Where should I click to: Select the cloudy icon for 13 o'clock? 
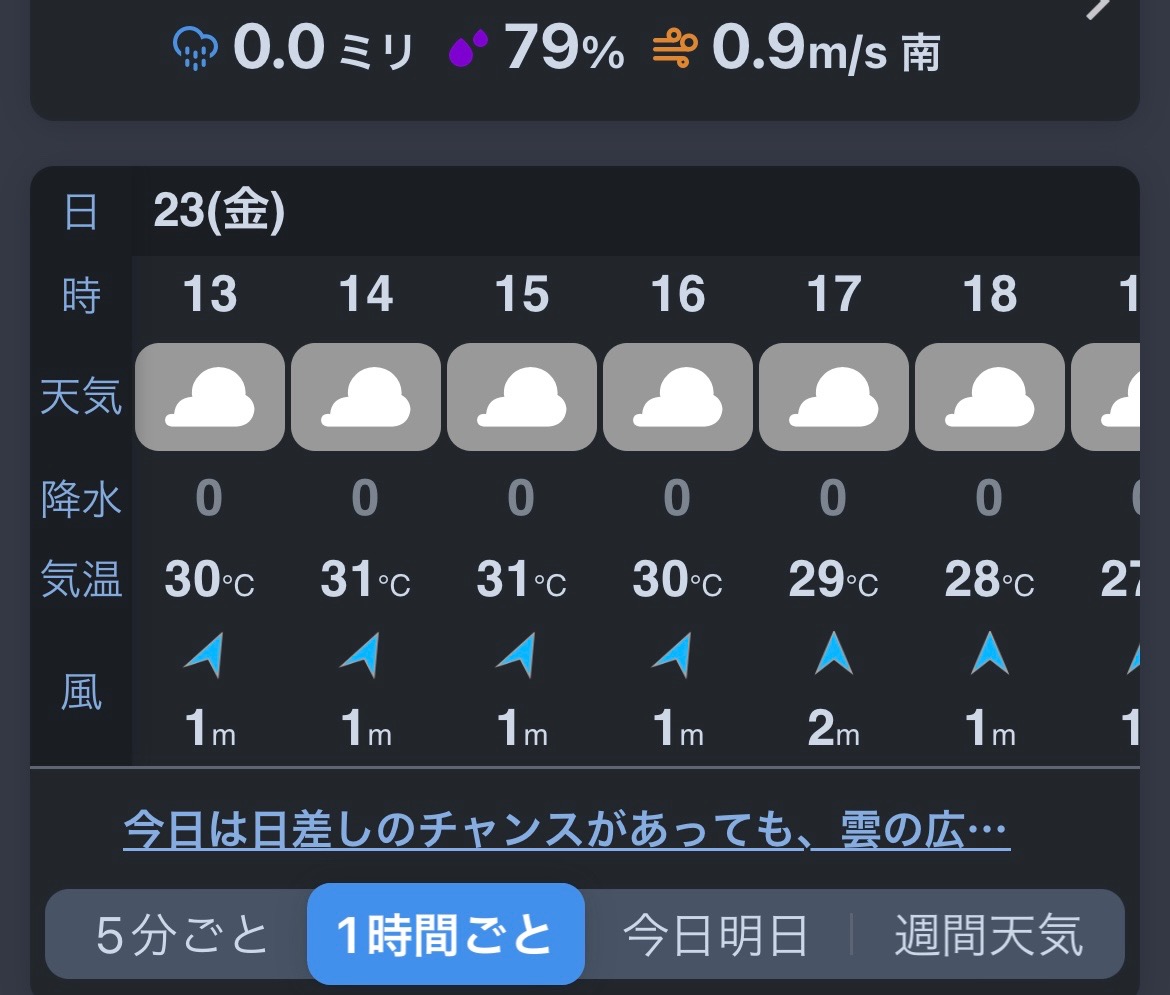(x=210, y=396)
